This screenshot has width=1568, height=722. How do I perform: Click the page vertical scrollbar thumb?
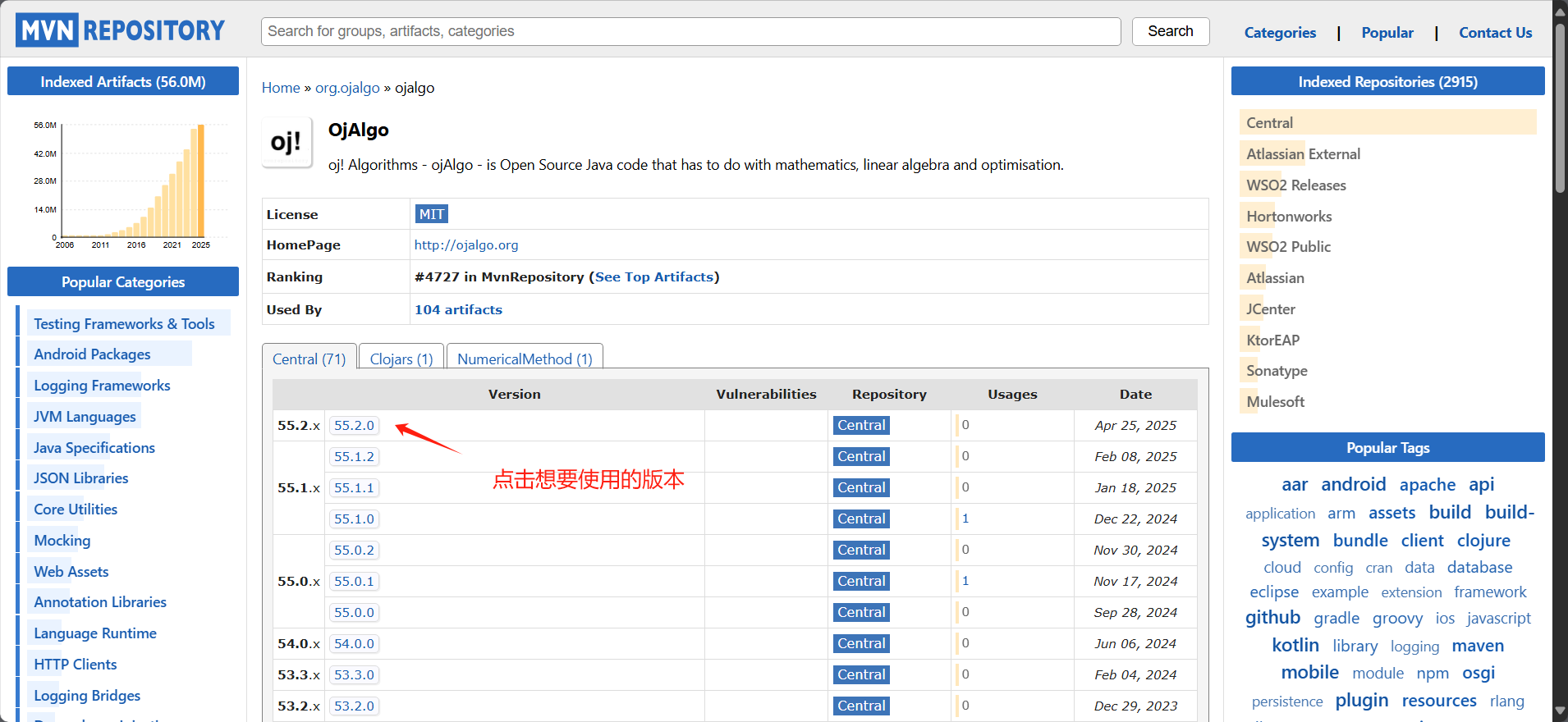coord(1560,107)
